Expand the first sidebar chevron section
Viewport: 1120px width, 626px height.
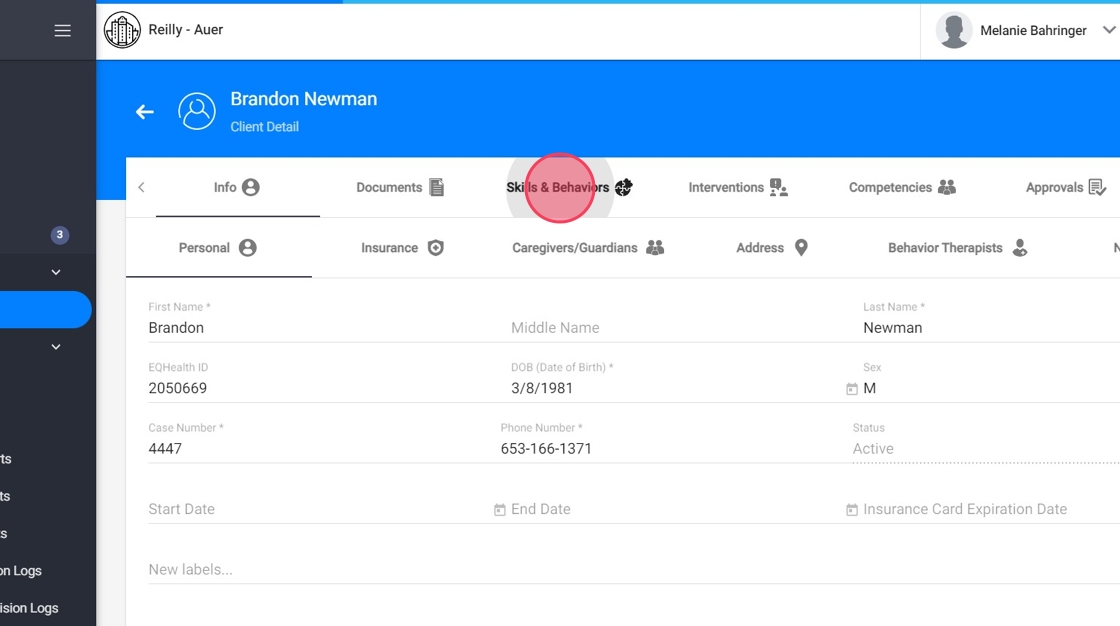click(56, 272)
